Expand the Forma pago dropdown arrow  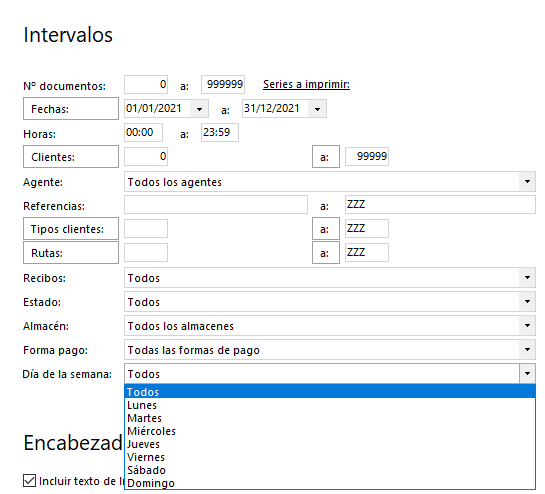(527, 350)
